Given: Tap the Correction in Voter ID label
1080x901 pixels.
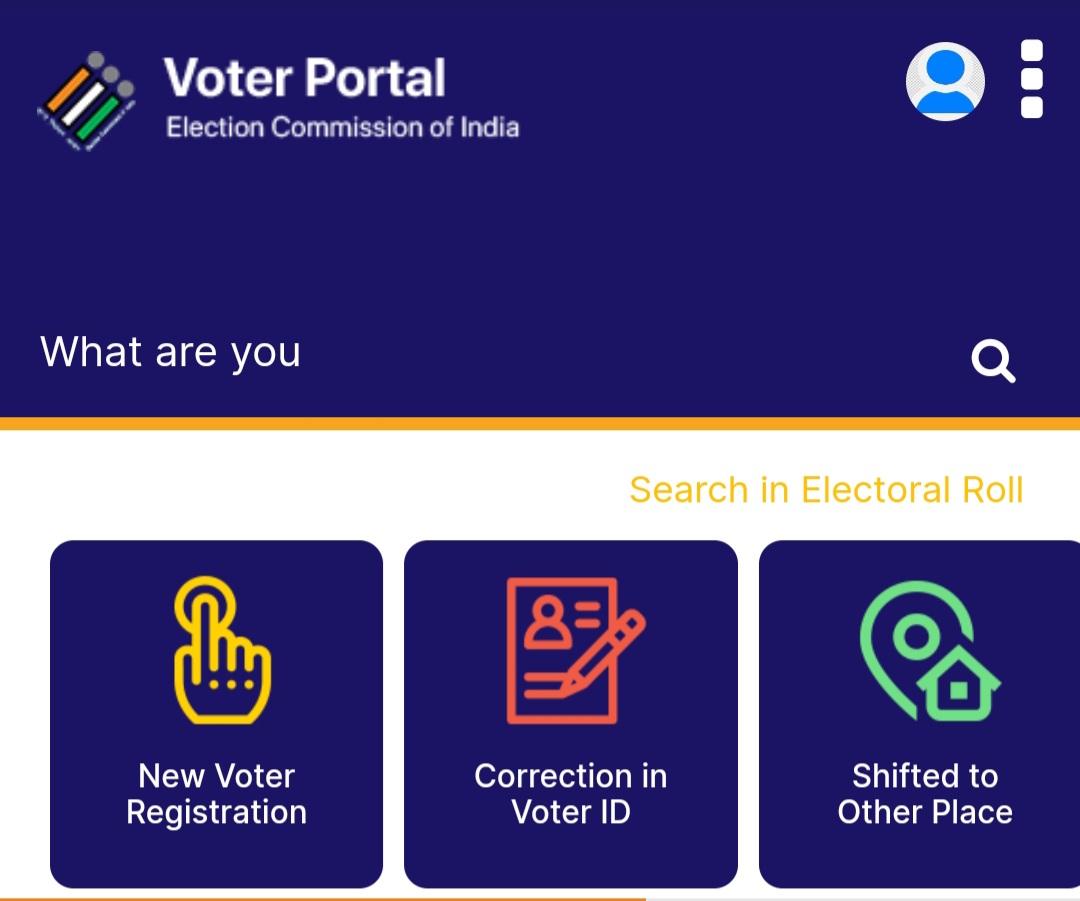Looking at the screenshot, I should point(571,794).
